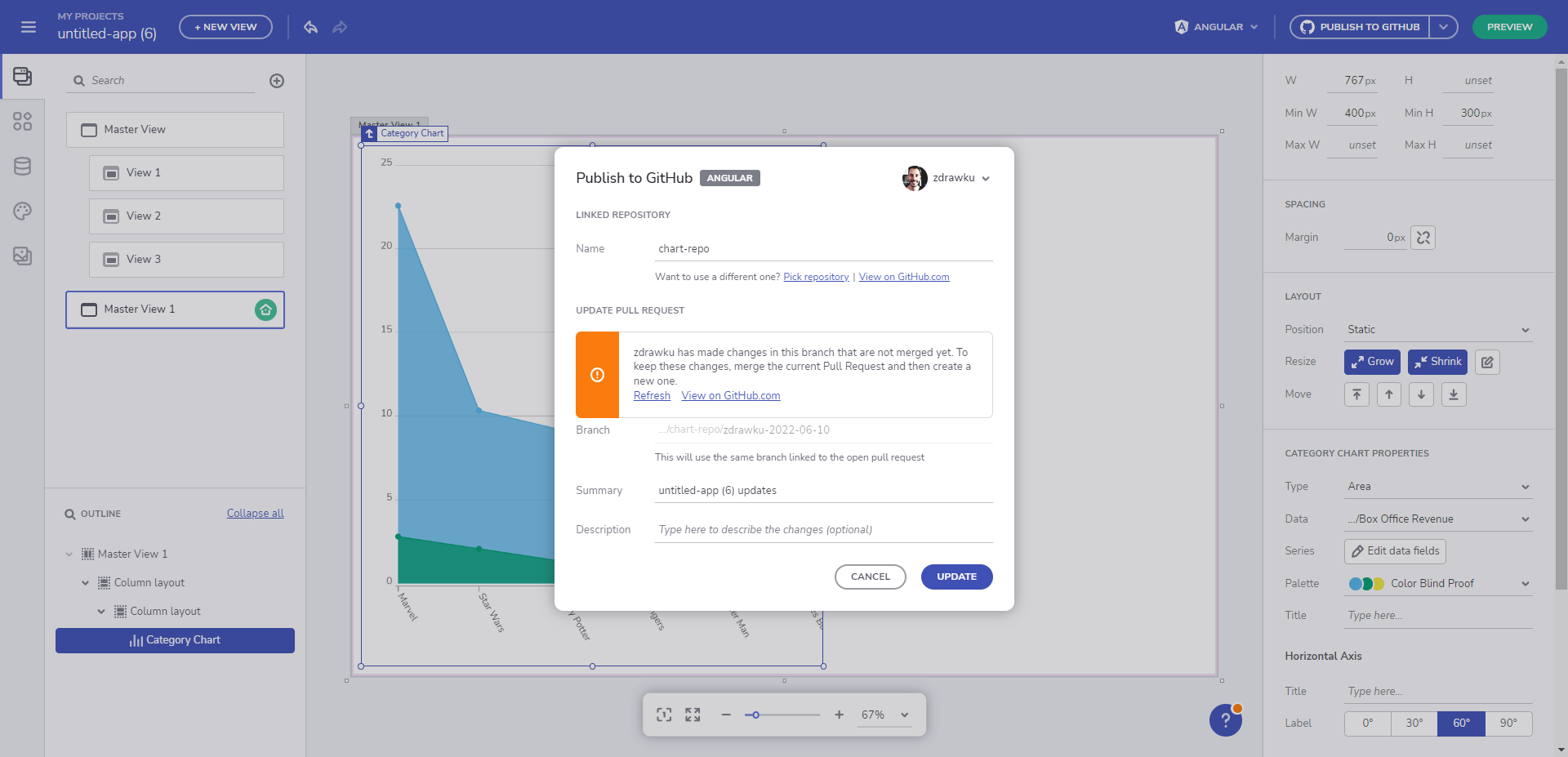Screen dimensions: 1568x757
Task: Toggle the Grow resize option
Action: (x=1372, y=362)
